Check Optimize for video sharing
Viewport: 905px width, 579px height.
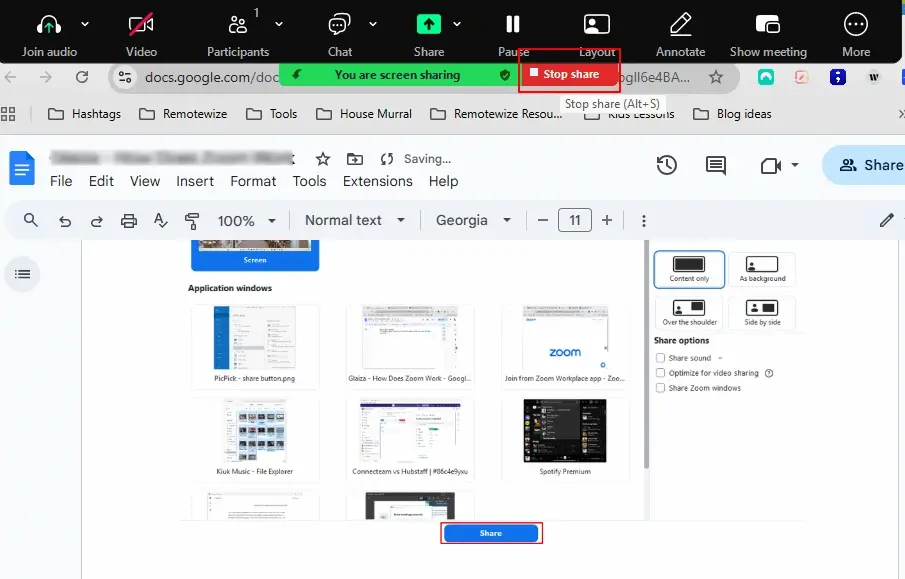[x=660, y=373]
